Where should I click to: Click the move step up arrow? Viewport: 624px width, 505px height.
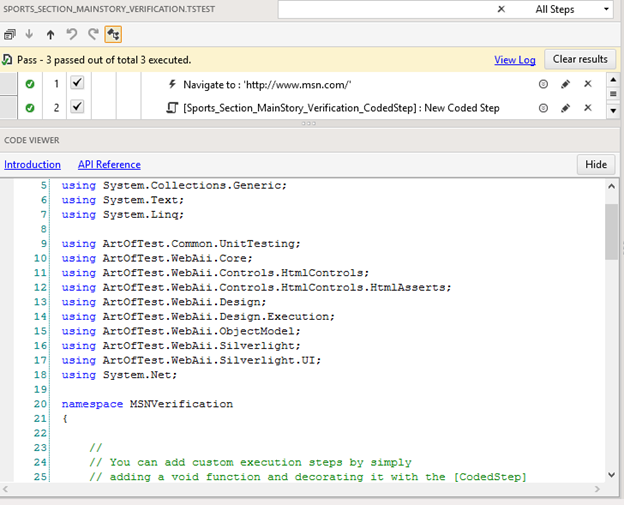[x=50, y=34]
